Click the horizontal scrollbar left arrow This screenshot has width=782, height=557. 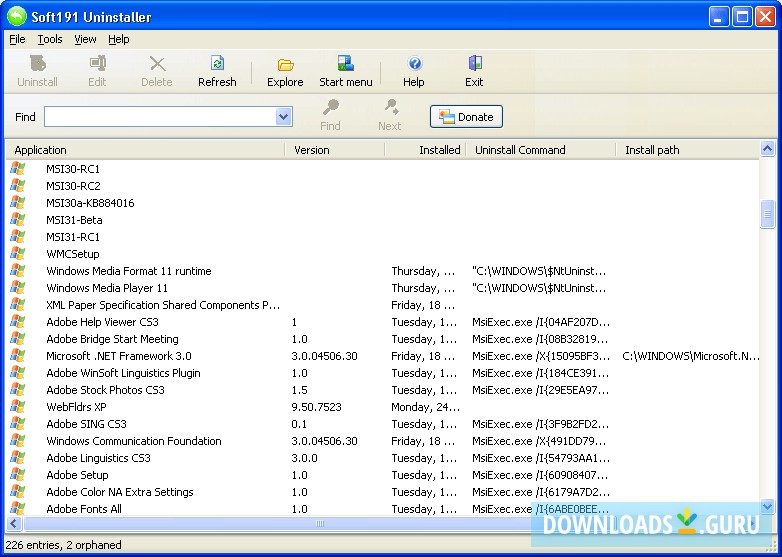[x=13, y=524]
